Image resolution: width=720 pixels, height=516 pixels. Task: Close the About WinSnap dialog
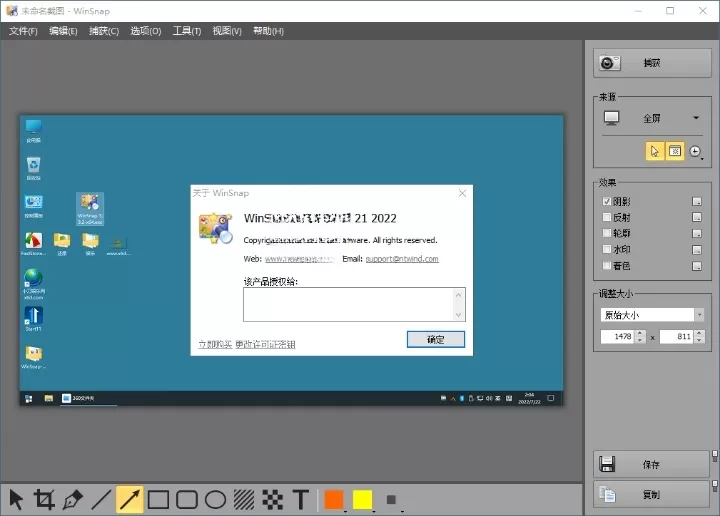pos(462,193)
